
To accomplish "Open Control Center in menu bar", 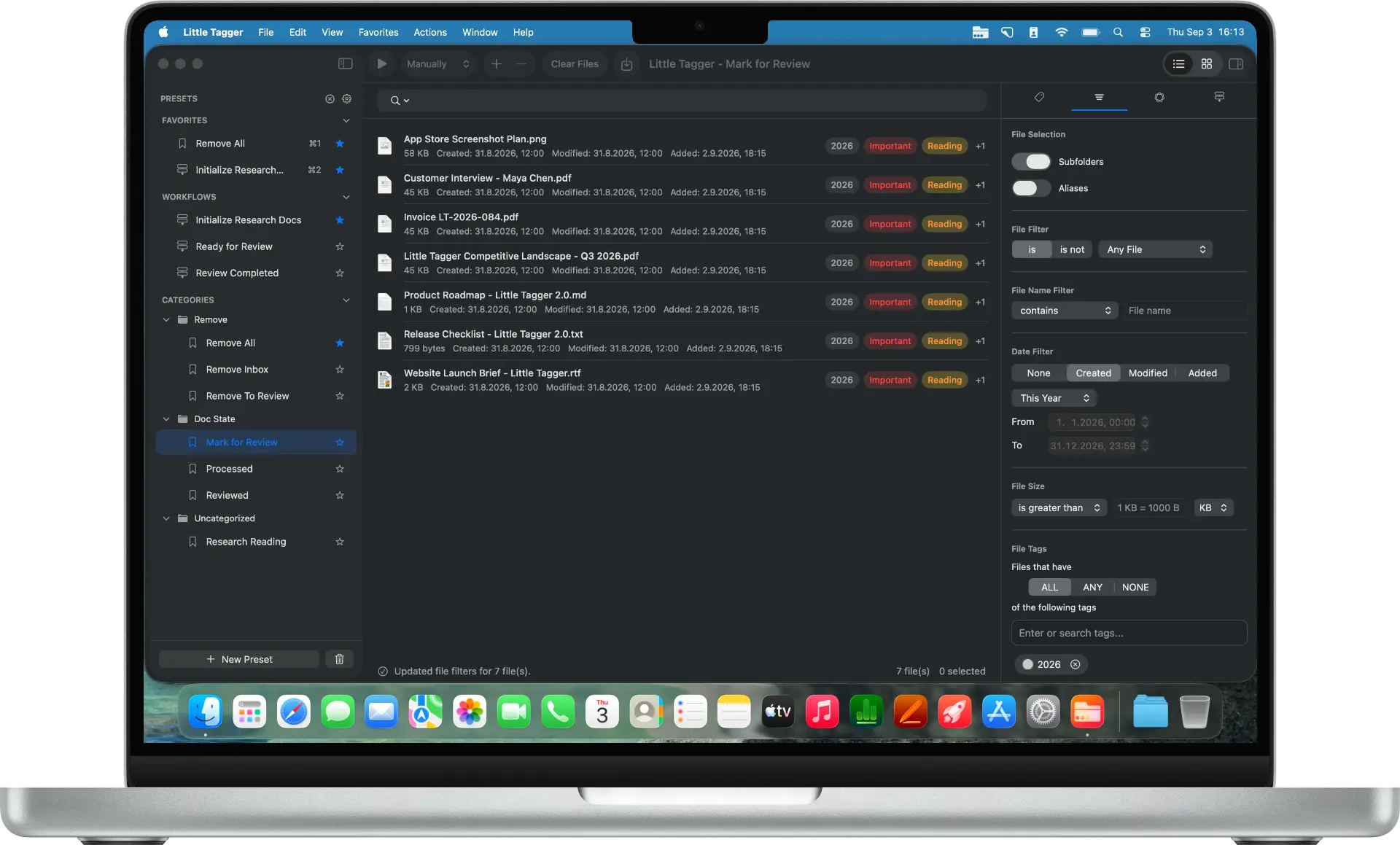I will 1145,32.
